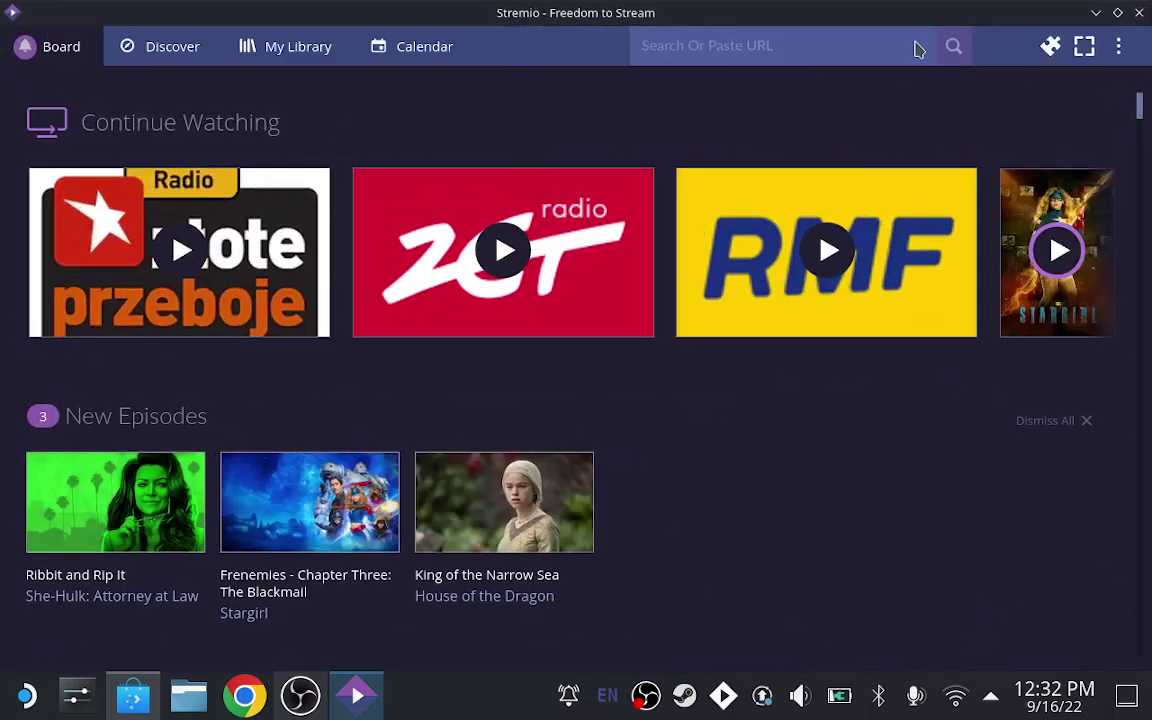Open notifications bell in system tray
This screenshot has height=720, width=1152.
(569, 695)
